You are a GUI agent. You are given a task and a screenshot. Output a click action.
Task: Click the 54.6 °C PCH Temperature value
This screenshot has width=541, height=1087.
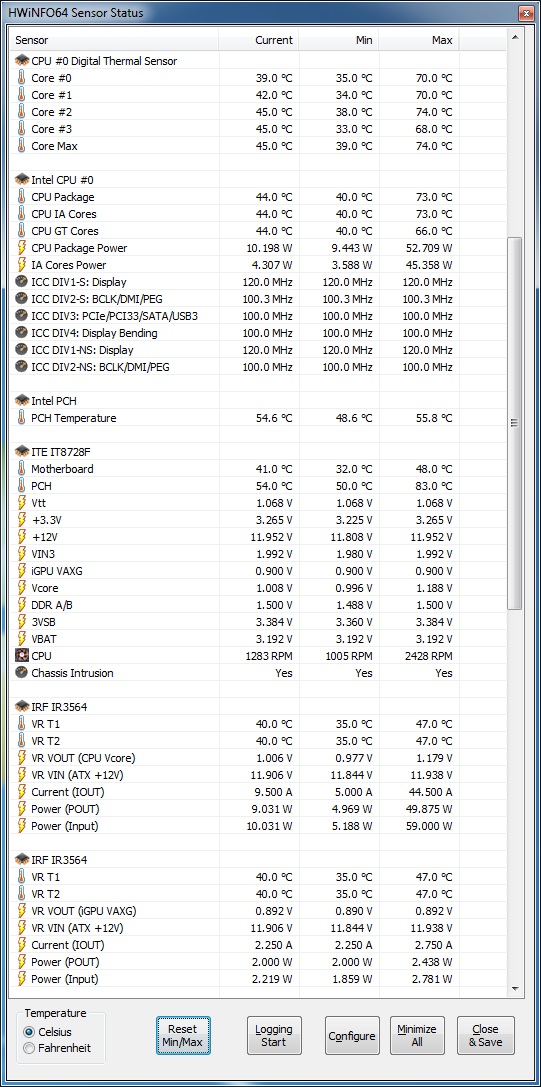tap(275, 418)
